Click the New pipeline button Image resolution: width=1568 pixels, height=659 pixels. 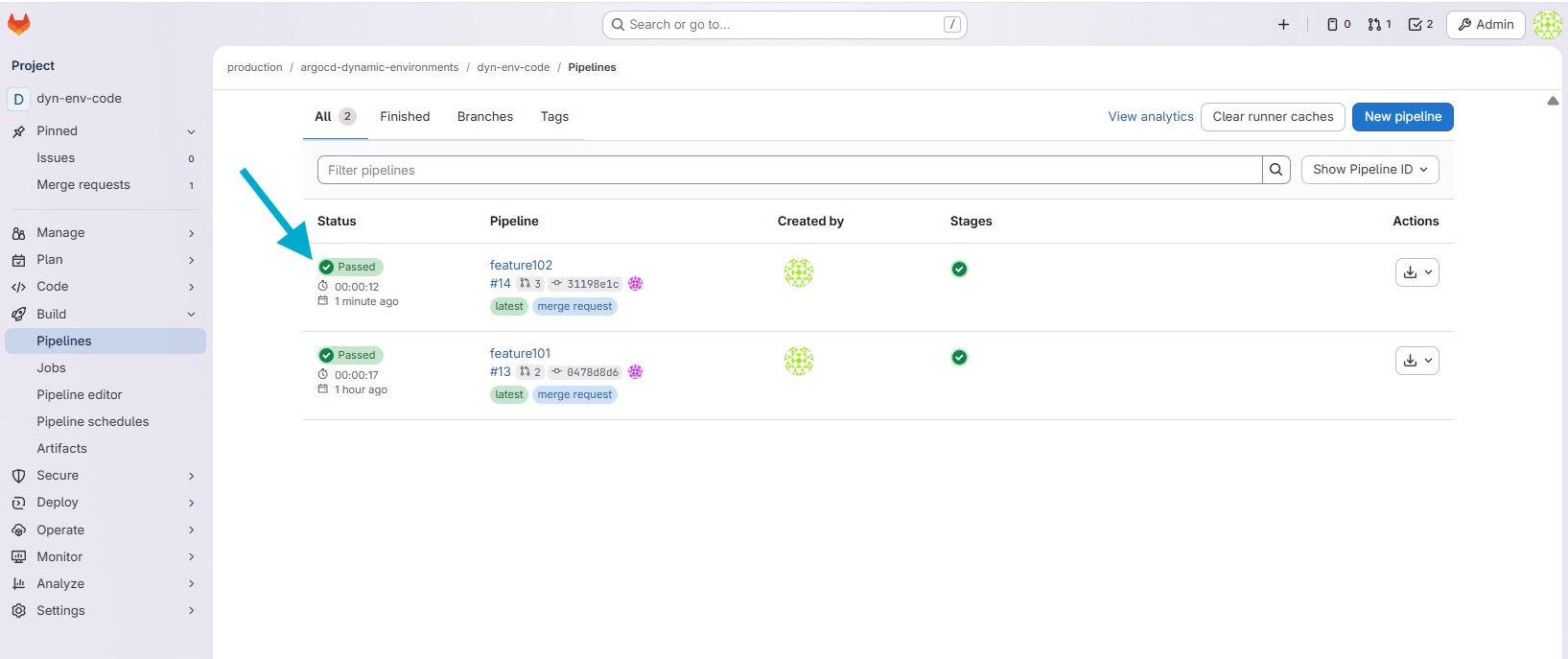point(1402,117)
